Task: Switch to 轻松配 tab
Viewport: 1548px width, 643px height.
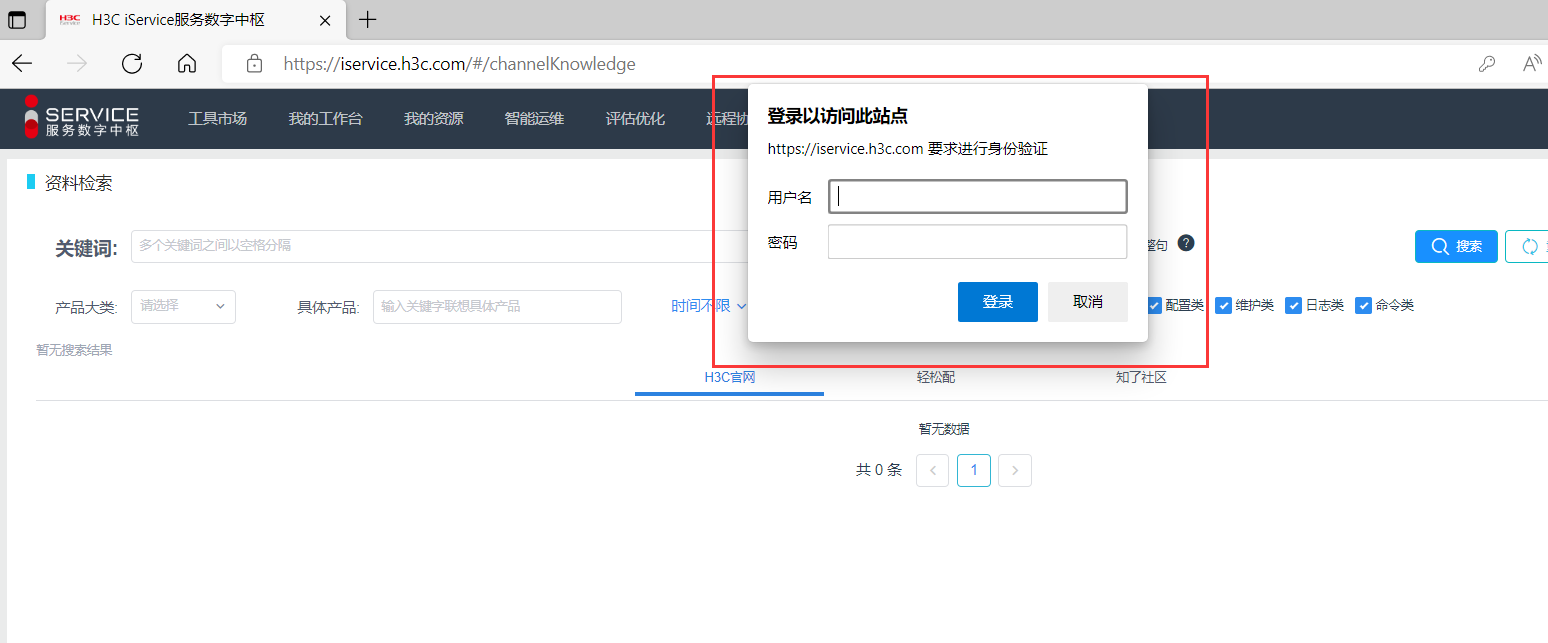Action: point(936,378)
